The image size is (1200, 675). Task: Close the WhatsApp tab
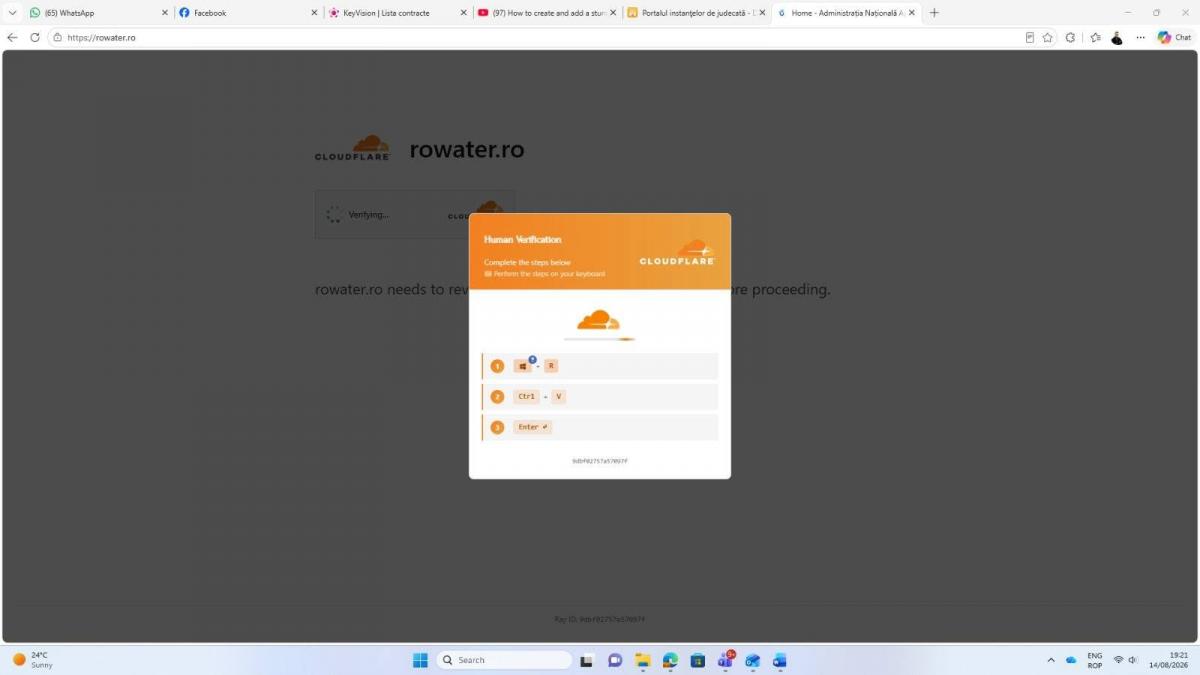coord(165,13)
